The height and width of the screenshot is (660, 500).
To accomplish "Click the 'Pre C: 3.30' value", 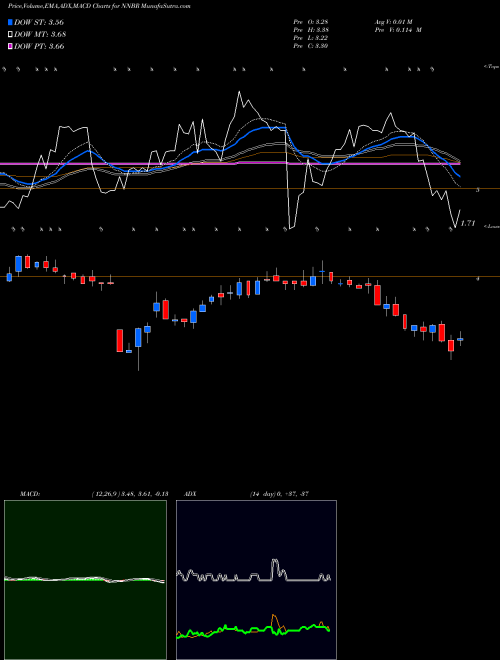I will 311,46.
